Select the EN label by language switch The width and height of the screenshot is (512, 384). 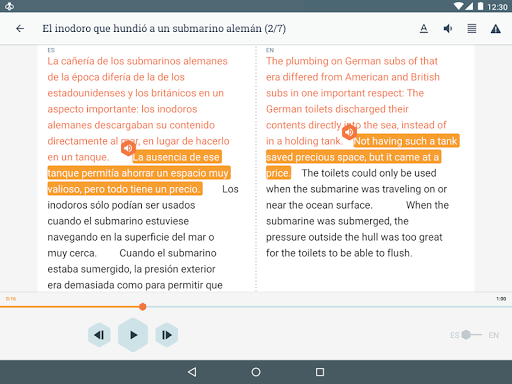point(494,335)
